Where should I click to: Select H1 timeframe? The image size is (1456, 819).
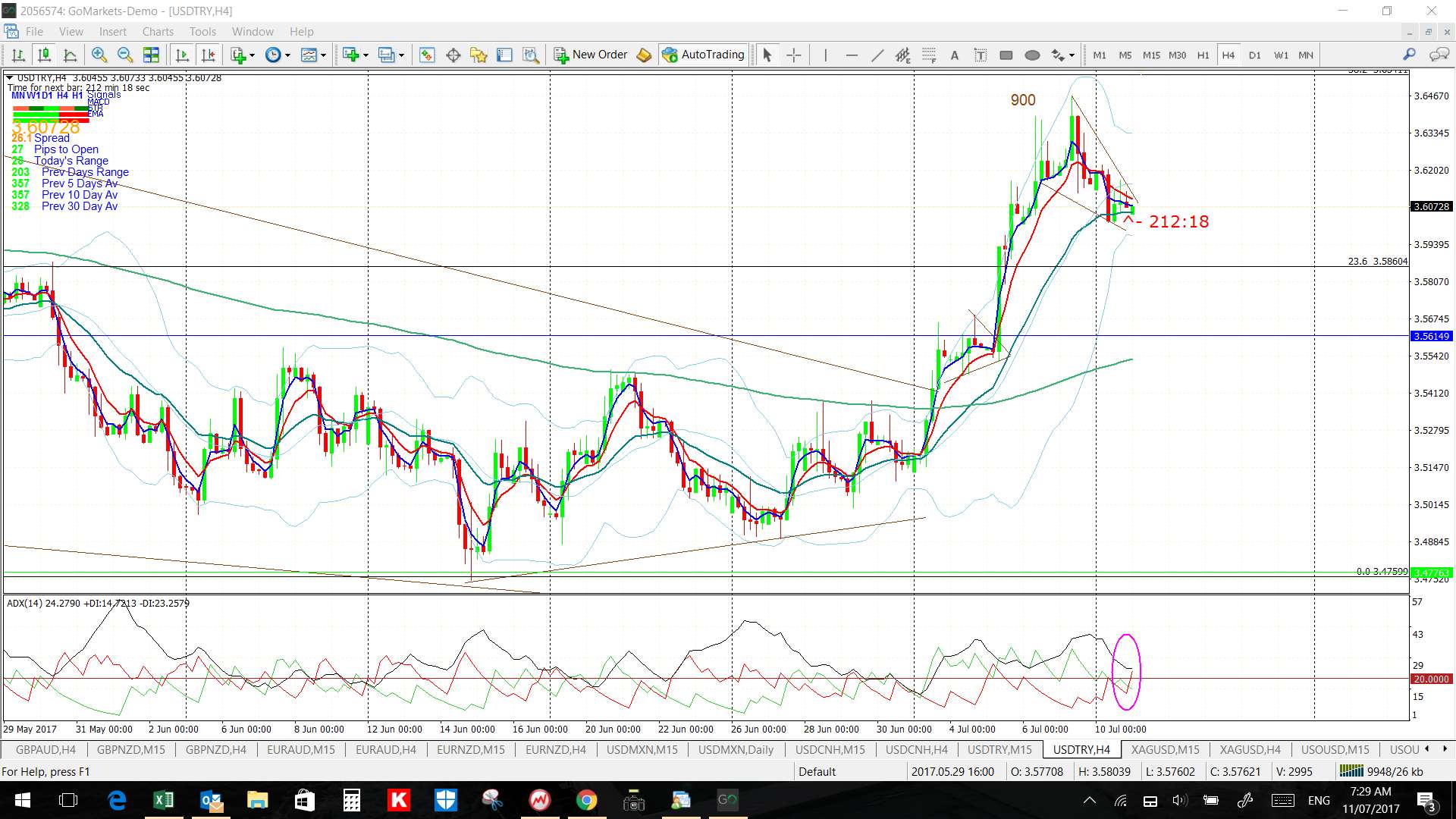(x=1203, y=55)
